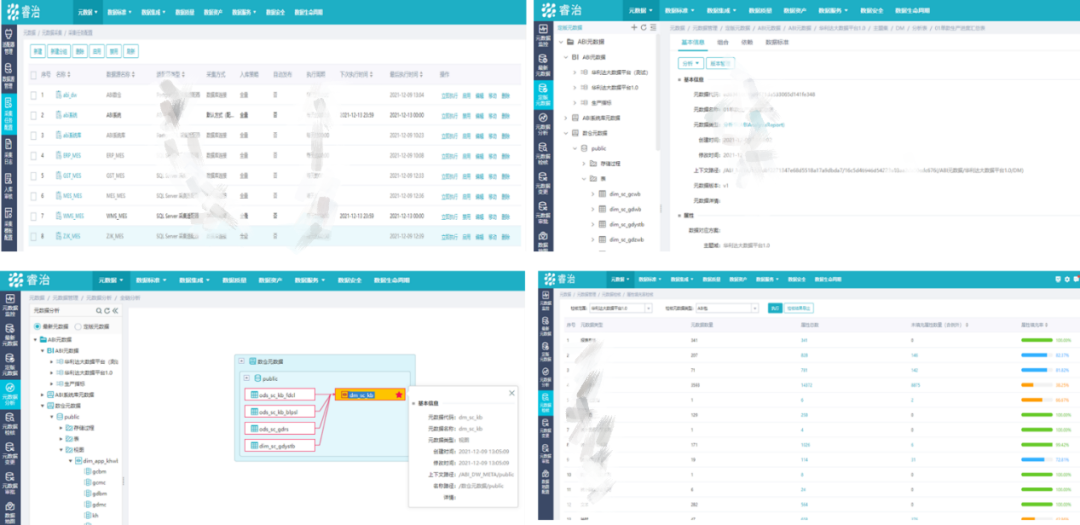The height and width of the screenshot is (525, 1080).
Task: Click the 新建 button above the task table
Action: [x=37, y=50]
